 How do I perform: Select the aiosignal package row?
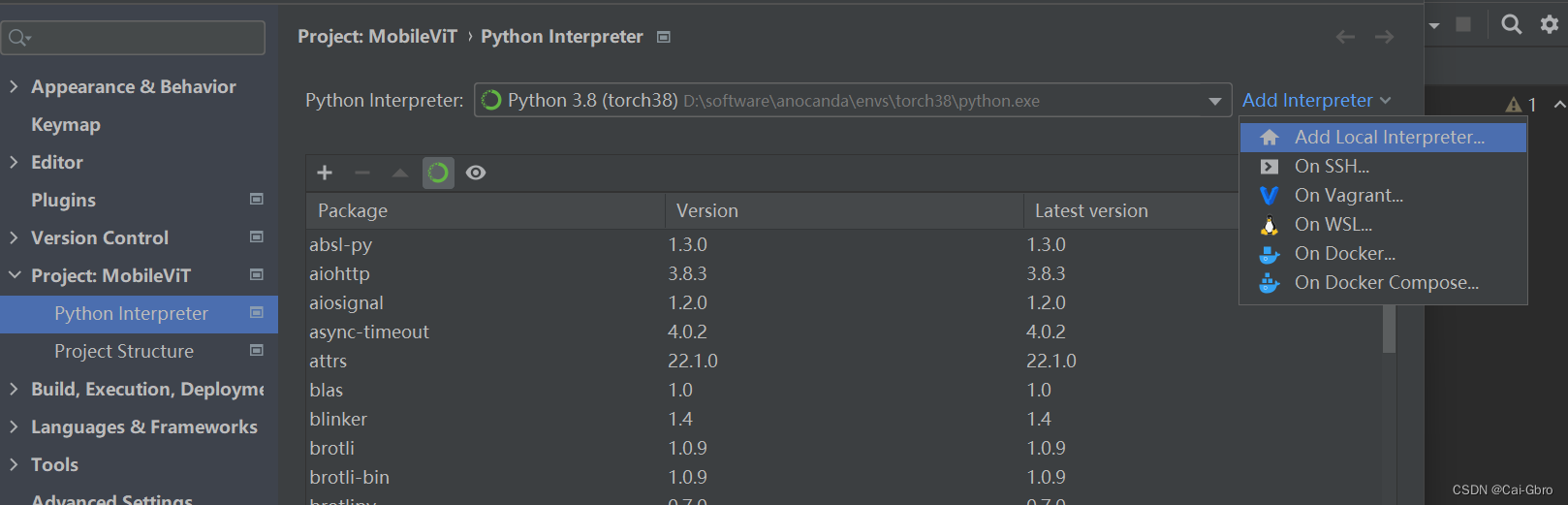843,303
